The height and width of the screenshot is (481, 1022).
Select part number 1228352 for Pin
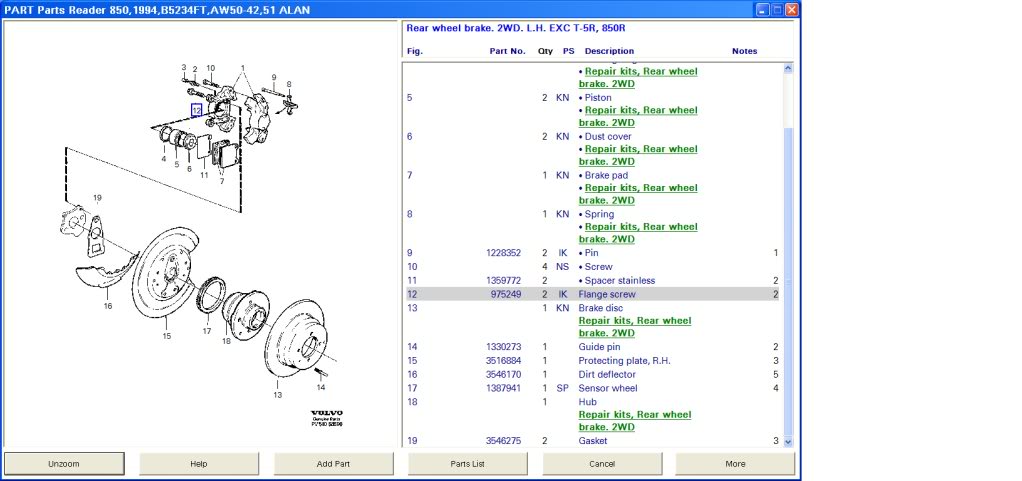click(x=503, y=253)
